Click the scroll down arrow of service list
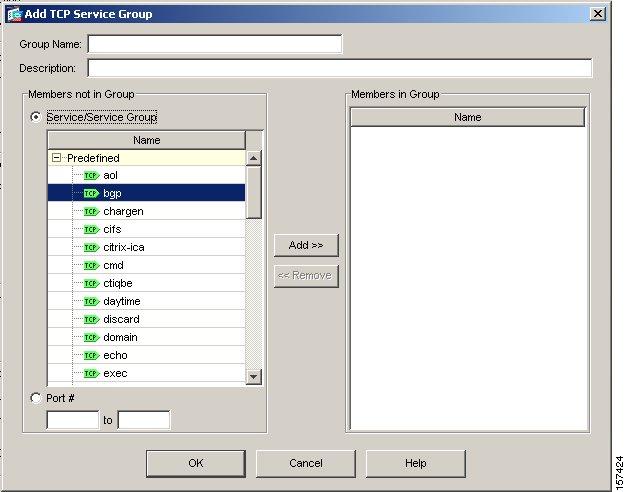This screenshot has height=492, width=625. pyautogui.click(x=254, y=376)
